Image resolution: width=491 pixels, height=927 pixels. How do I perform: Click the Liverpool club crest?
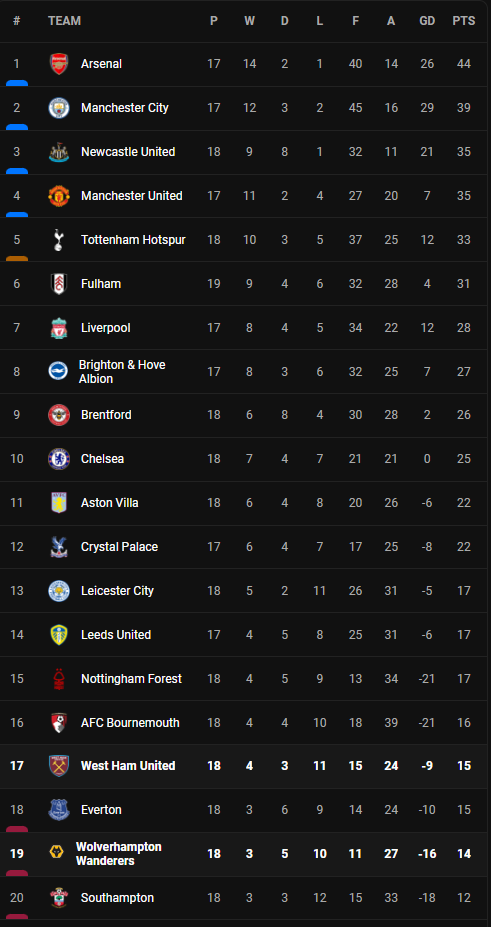(58, 328)
